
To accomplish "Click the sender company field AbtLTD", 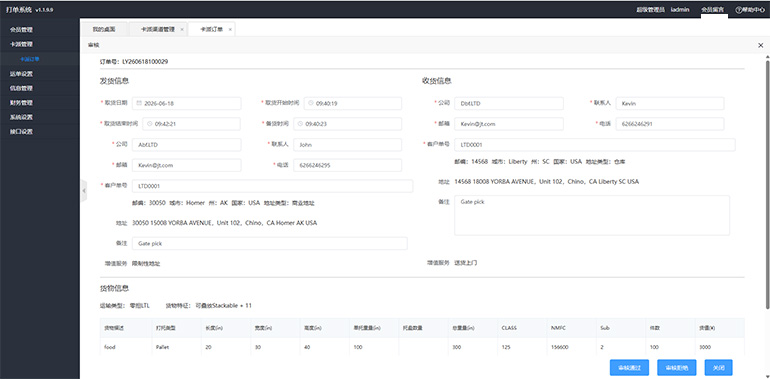I will click(x=187, y=145).
